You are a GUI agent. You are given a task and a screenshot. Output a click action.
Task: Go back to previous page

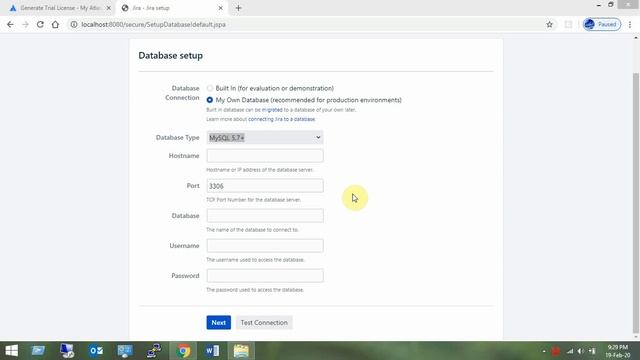10,24
